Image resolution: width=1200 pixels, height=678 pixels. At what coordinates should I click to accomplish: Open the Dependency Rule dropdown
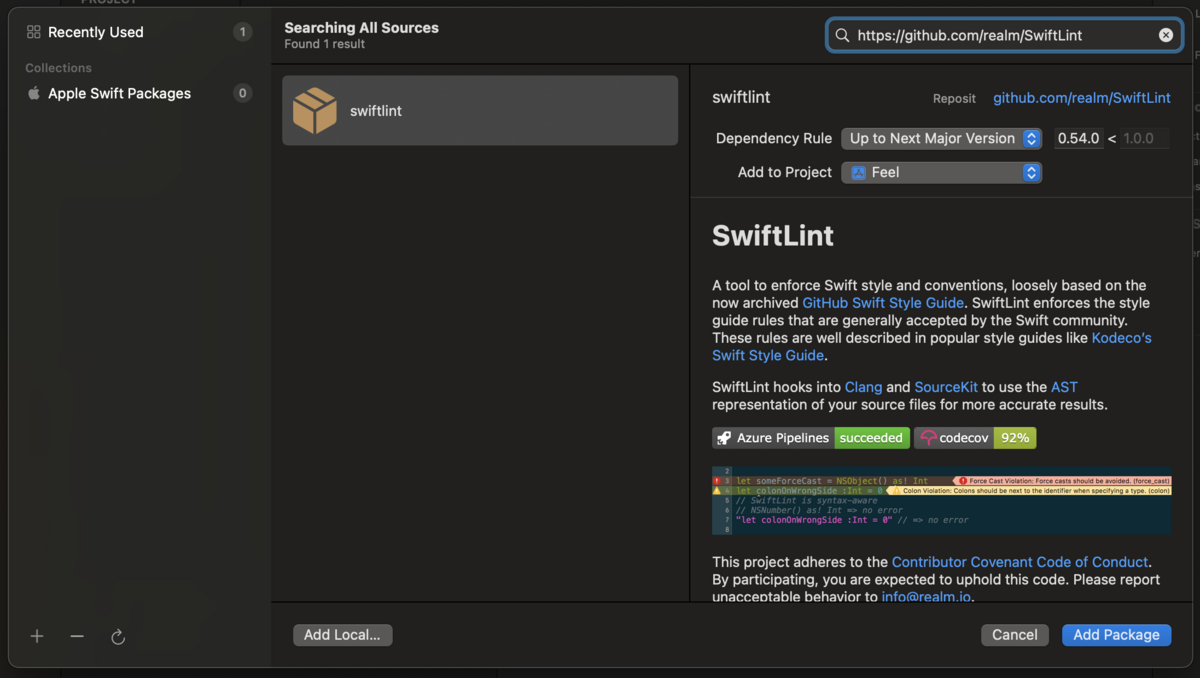point(941,139)
